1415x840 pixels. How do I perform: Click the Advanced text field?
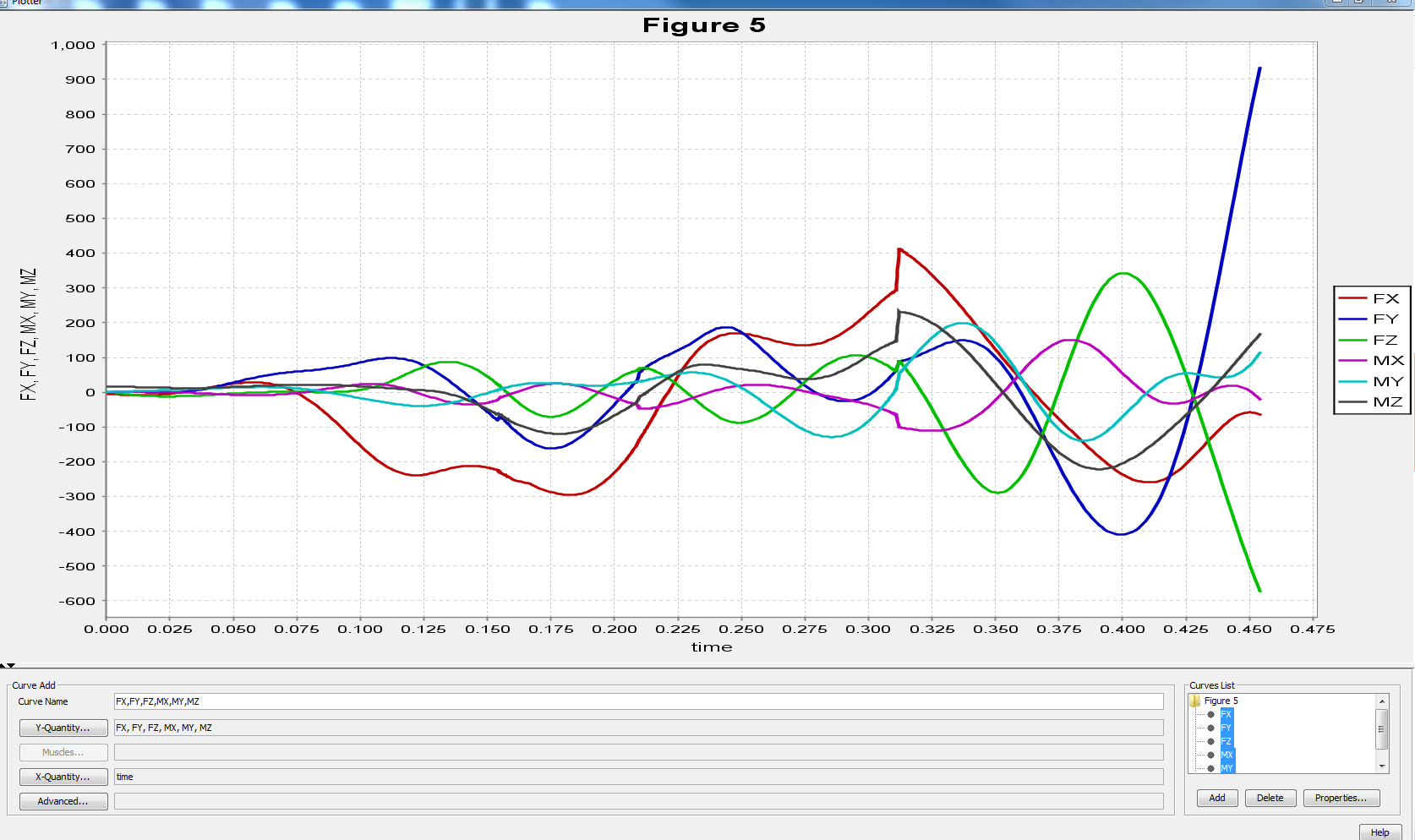point(638,801)
